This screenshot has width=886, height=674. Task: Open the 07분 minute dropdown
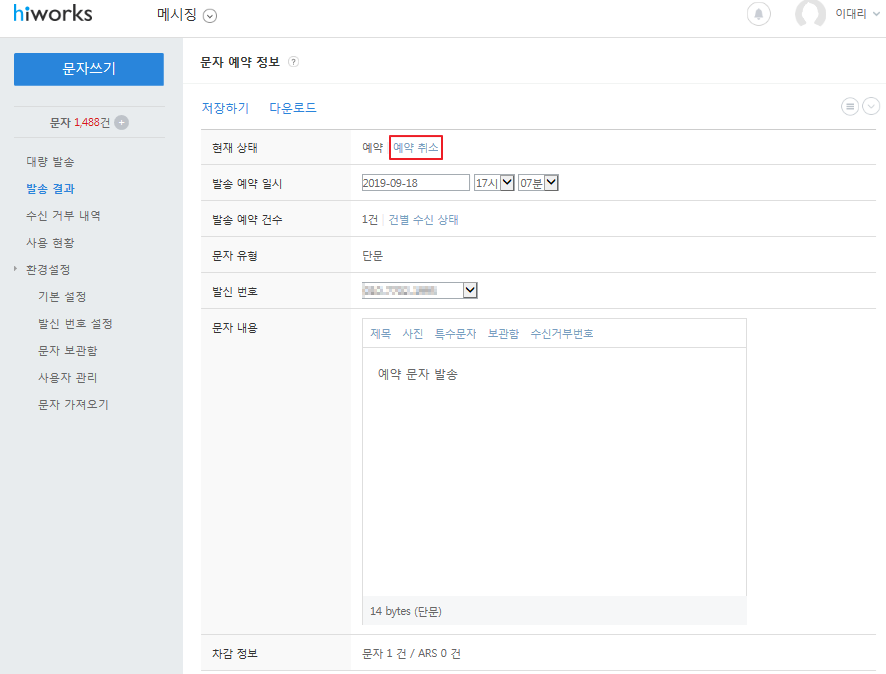551,182
